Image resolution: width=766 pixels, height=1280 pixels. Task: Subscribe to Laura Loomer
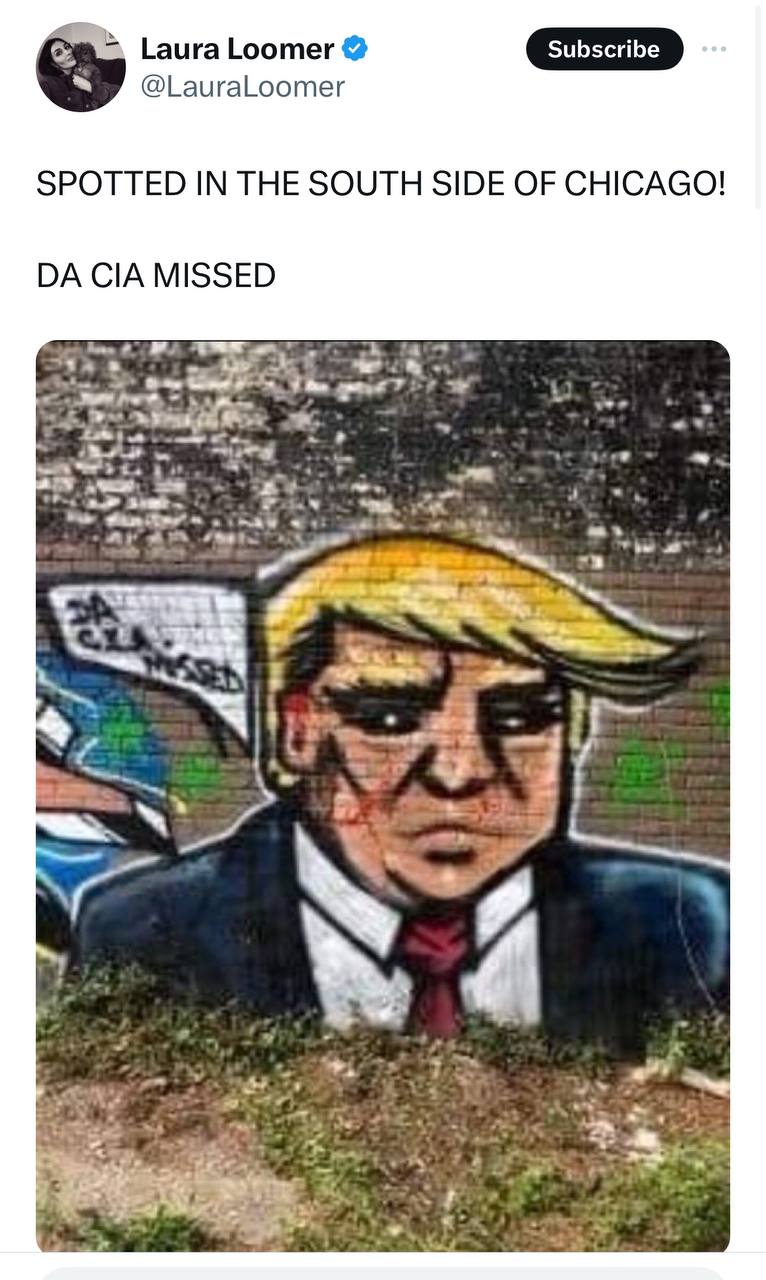point(604,49)
